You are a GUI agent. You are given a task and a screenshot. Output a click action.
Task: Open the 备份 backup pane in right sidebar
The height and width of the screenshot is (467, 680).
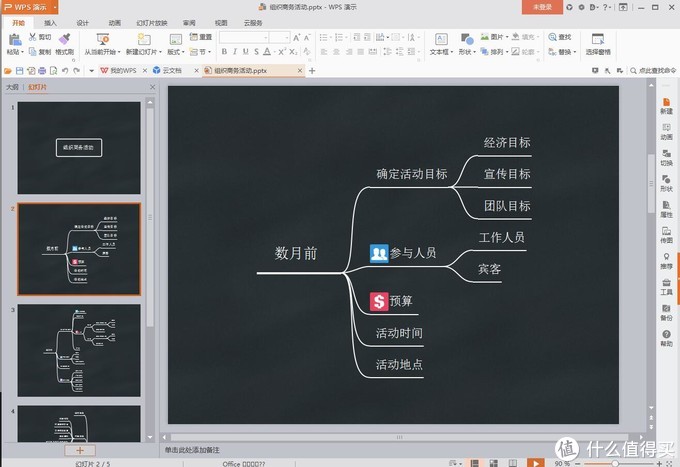pyautogui.click(x=667, y=312)
